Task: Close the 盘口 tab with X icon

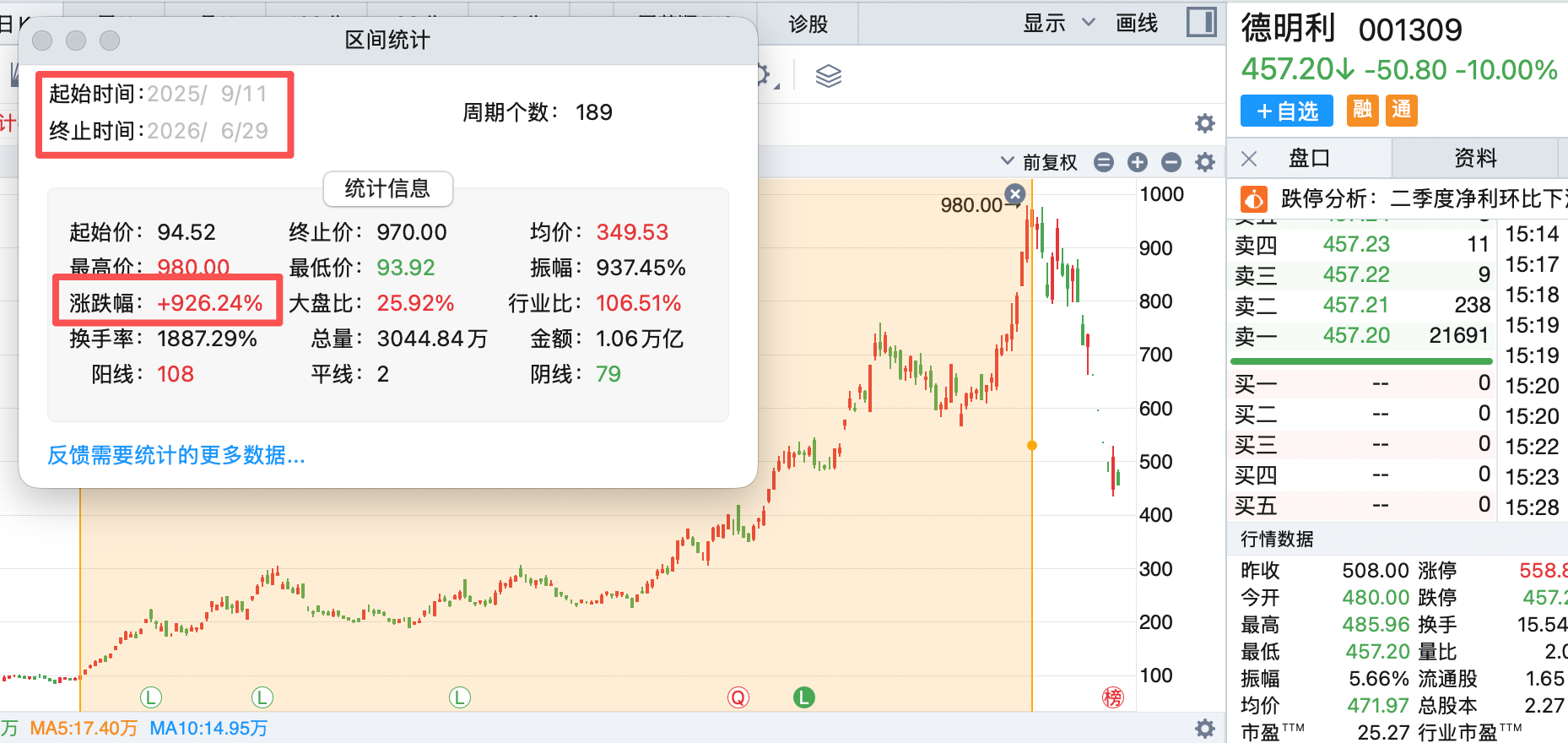Action: click(x=1250, y=159)
